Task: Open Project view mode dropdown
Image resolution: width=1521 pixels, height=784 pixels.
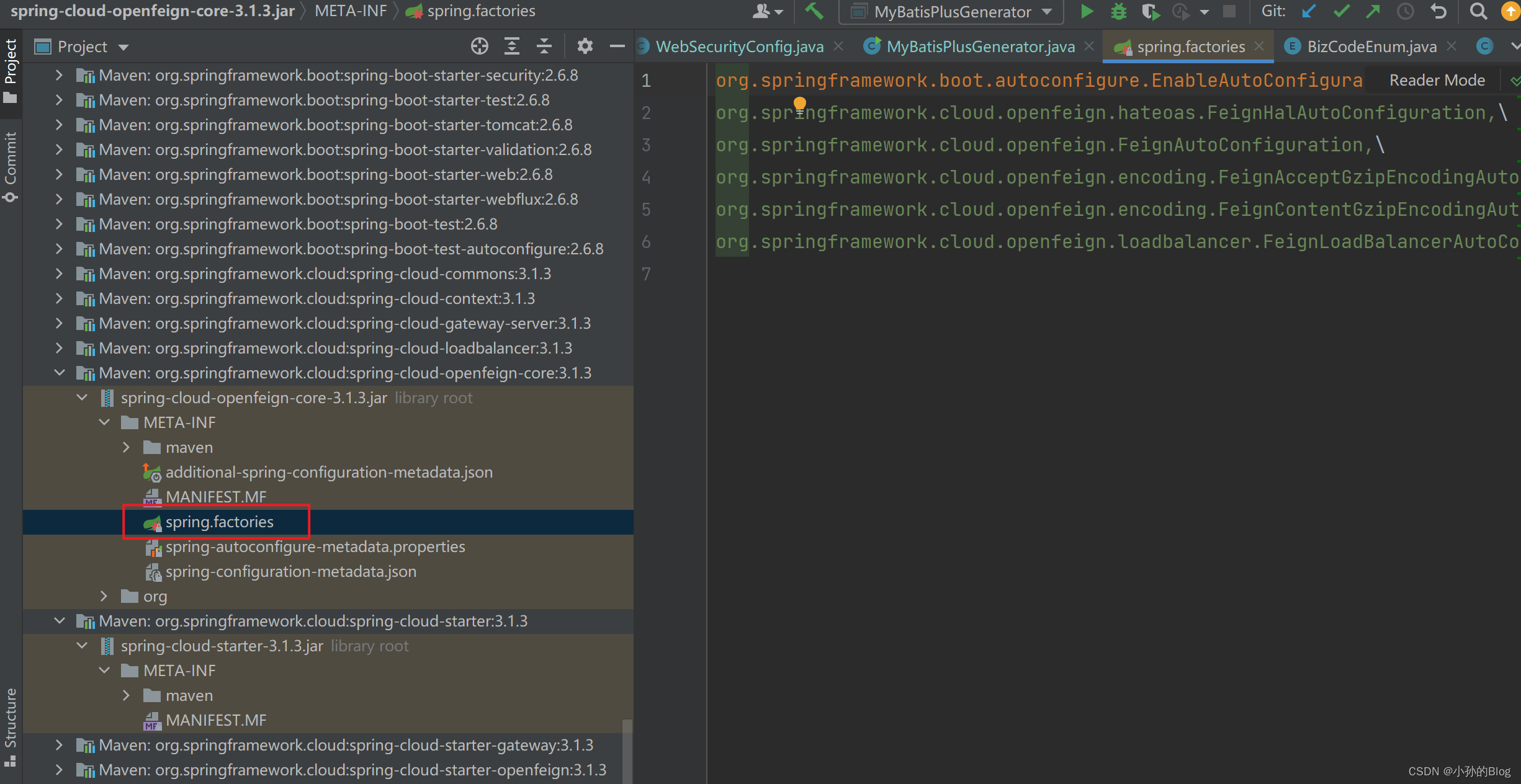Action: point(123,47)
